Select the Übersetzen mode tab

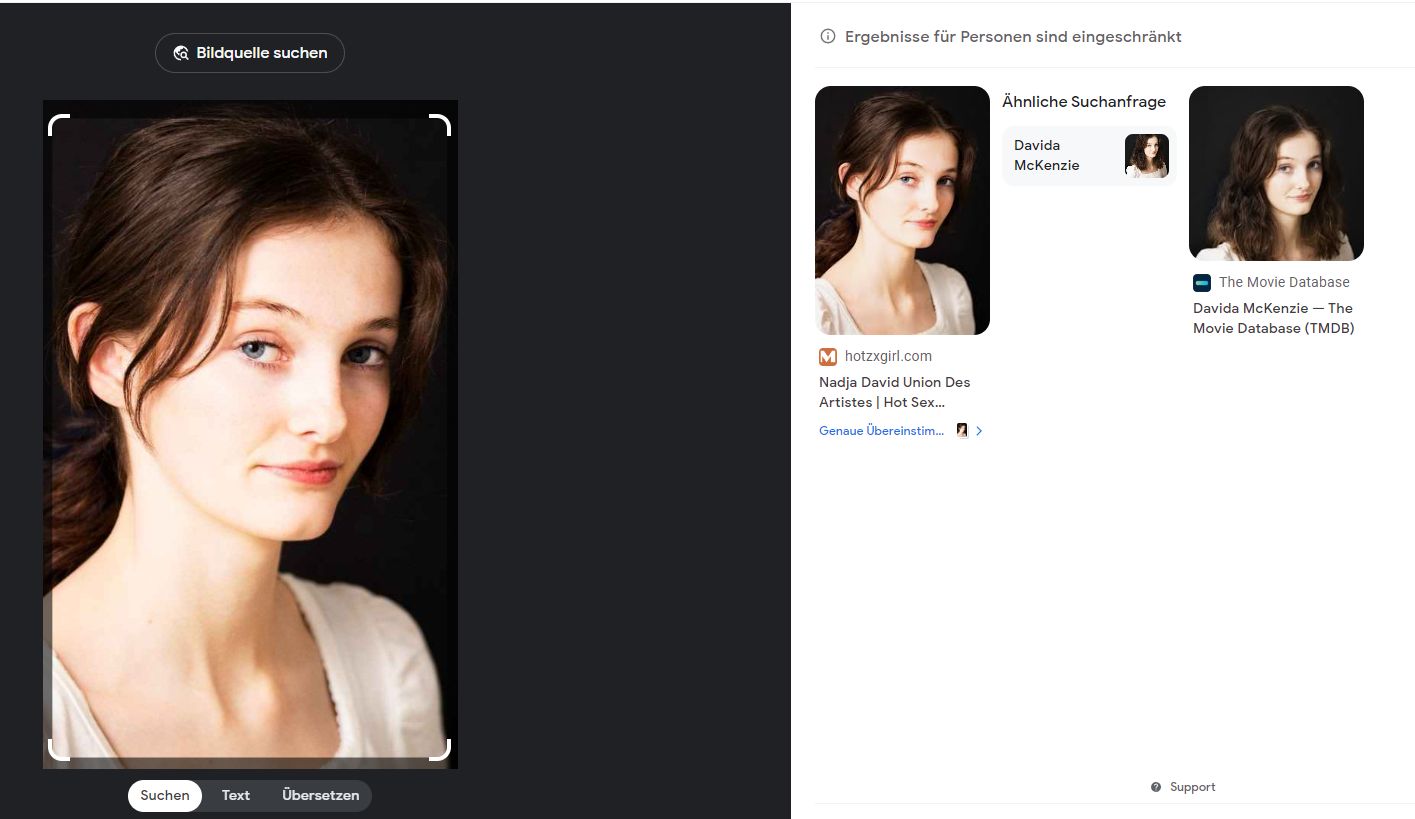[x=320, y=795]
